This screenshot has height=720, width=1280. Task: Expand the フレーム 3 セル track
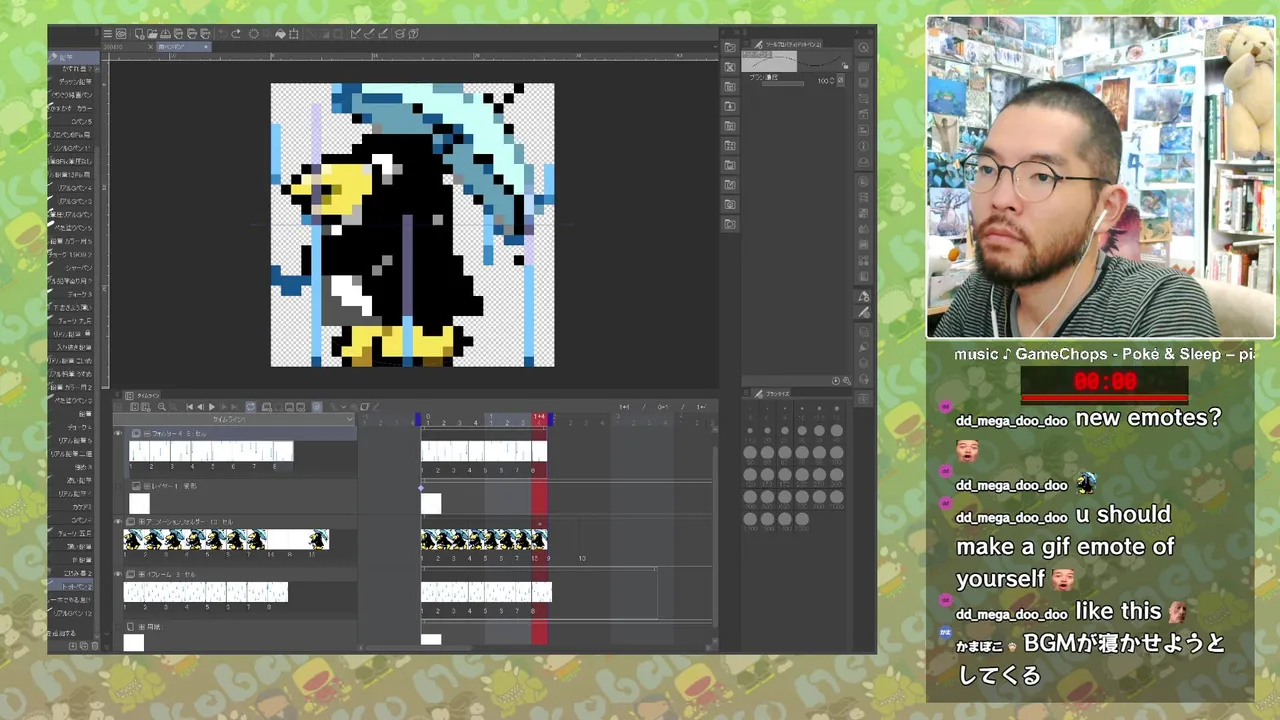coord(141,574)
